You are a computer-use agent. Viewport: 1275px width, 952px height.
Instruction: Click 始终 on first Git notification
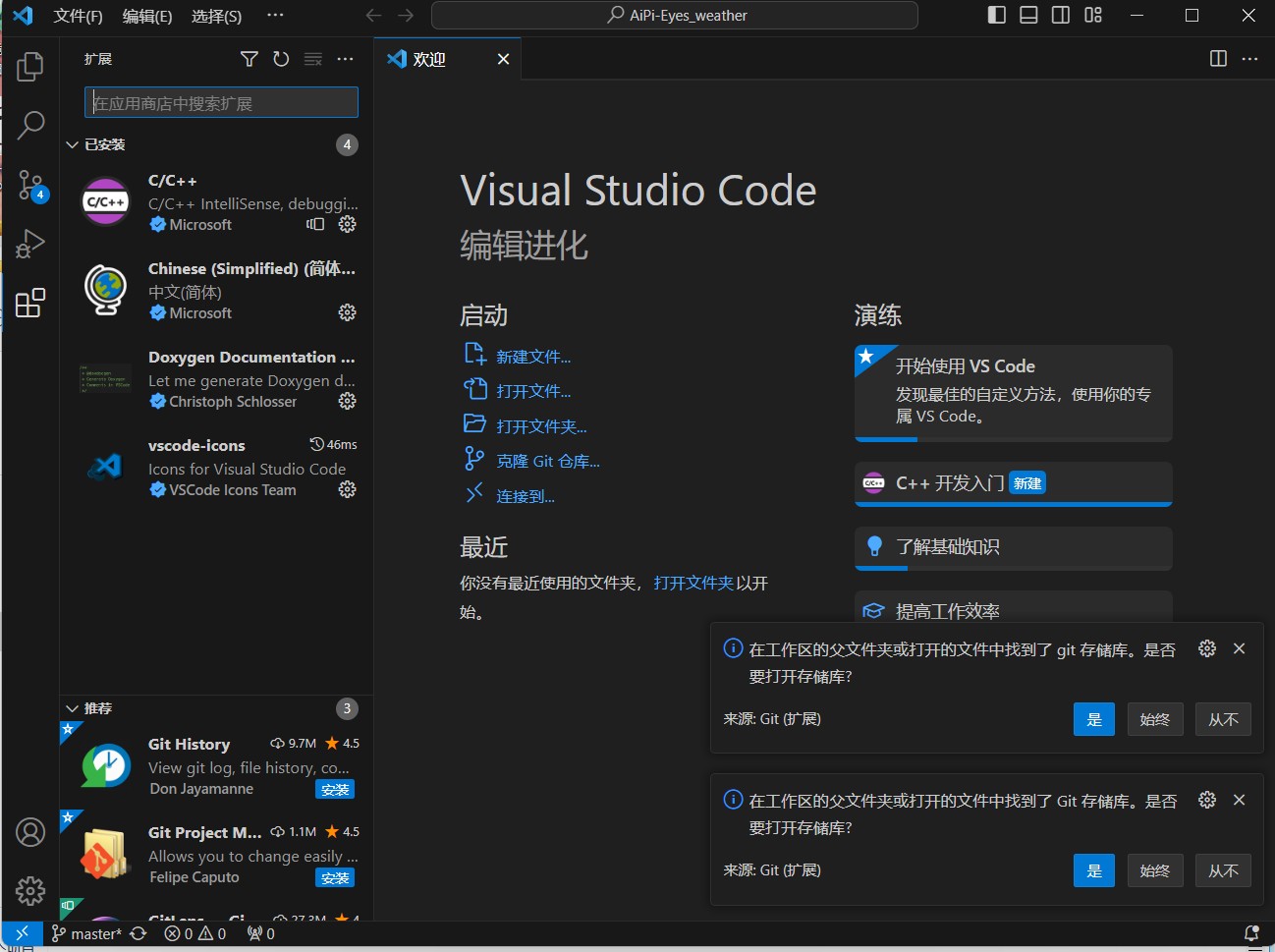pos(1155,719)
